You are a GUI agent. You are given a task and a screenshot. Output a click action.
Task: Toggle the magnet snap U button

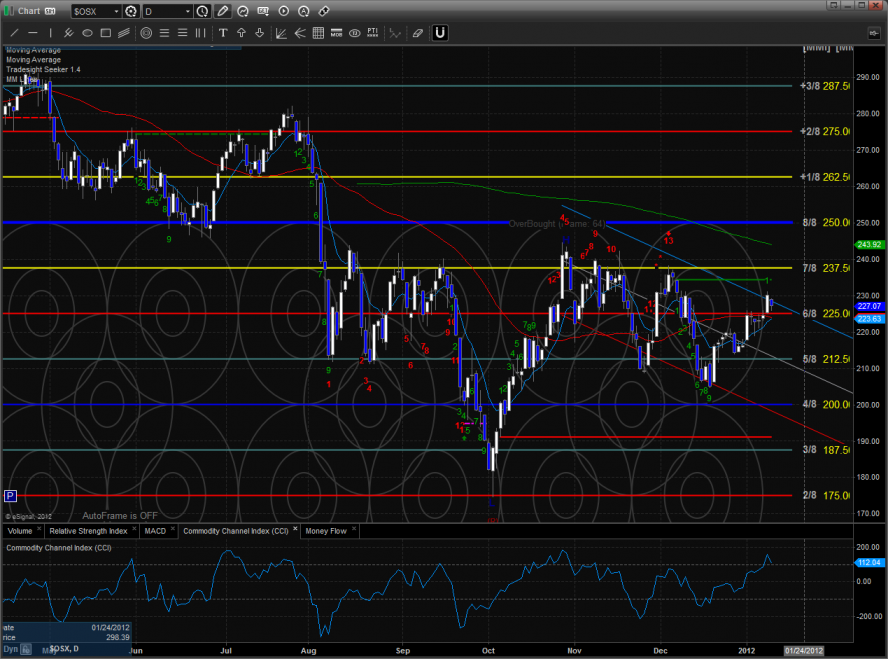point(440,33)
